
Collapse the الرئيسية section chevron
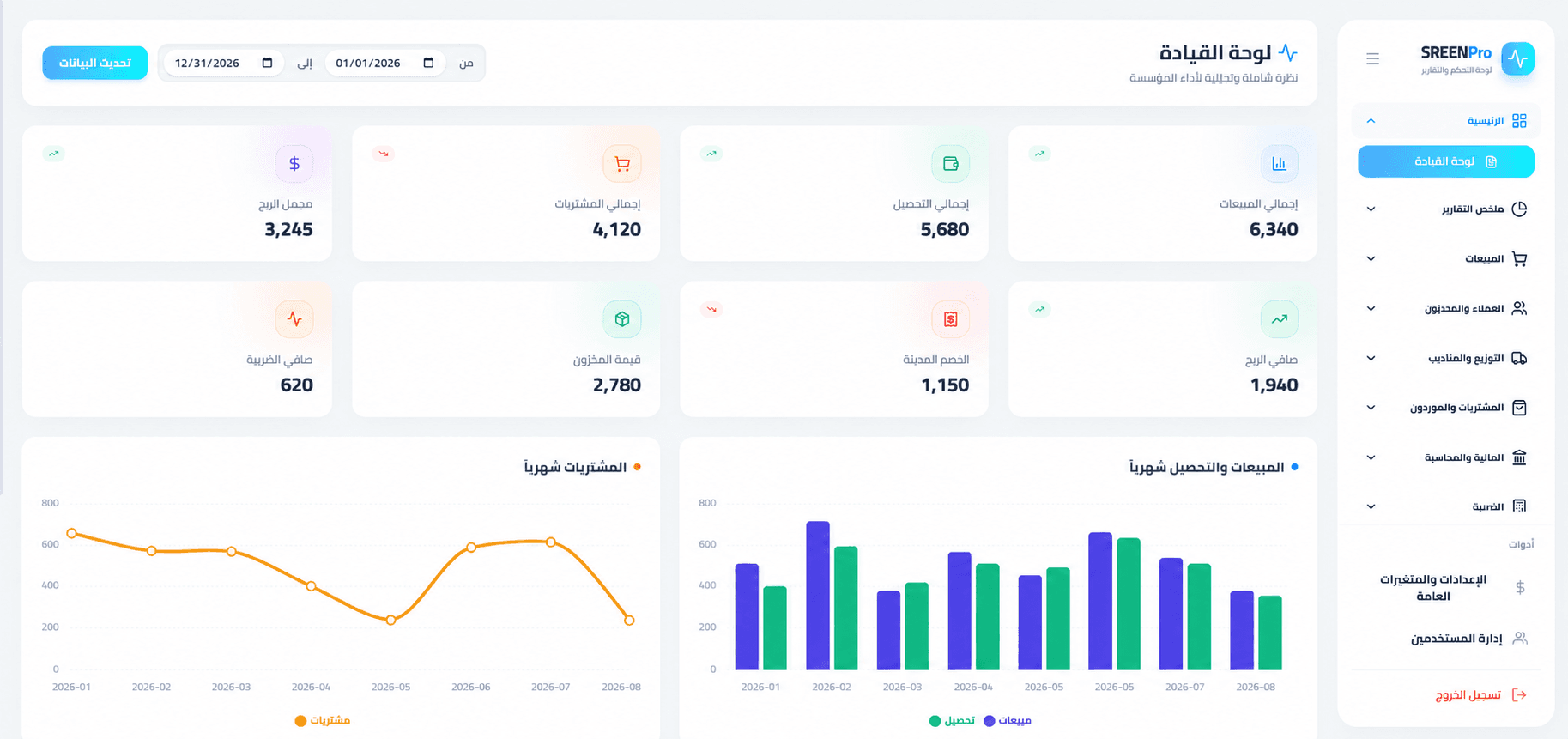1371,121
